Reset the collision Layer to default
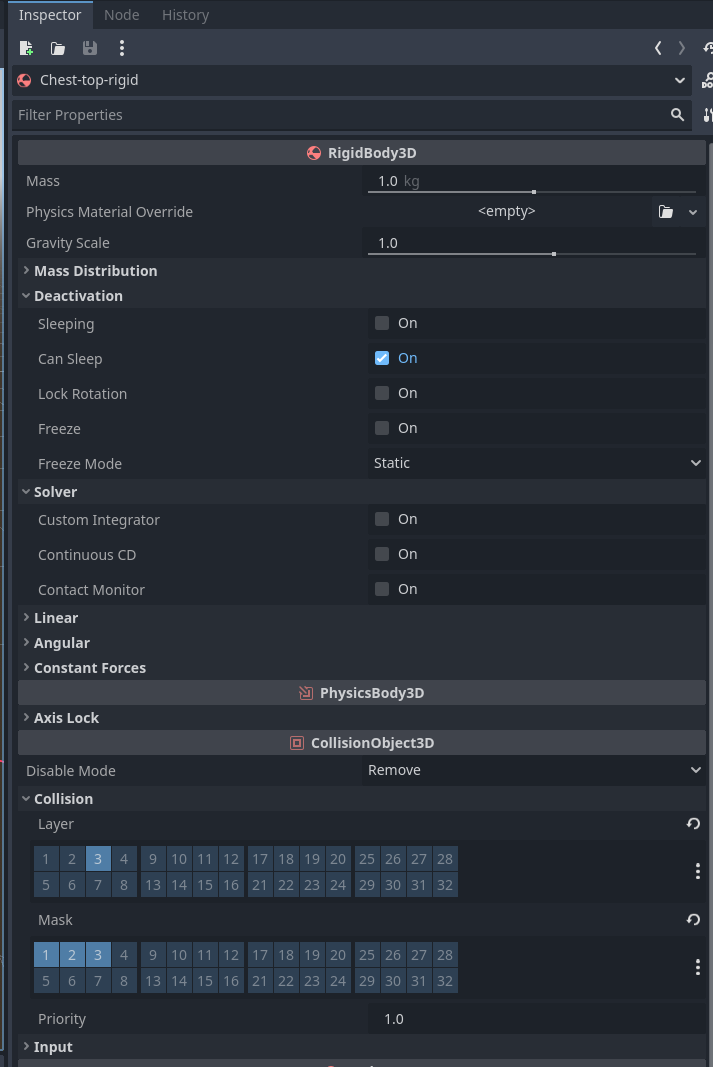This screenshot has width=713, height=1067. point(693,824)
